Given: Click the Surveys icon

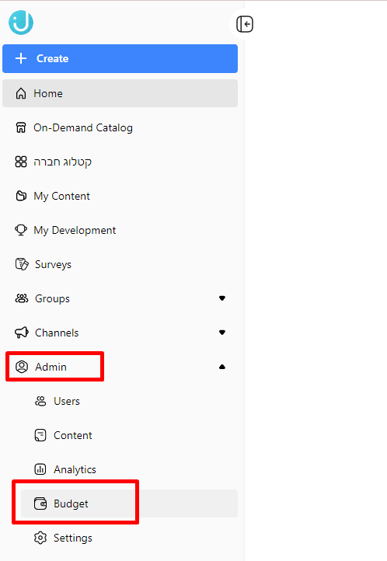Looking at the screenshot, I should click(x=21, y=264).
